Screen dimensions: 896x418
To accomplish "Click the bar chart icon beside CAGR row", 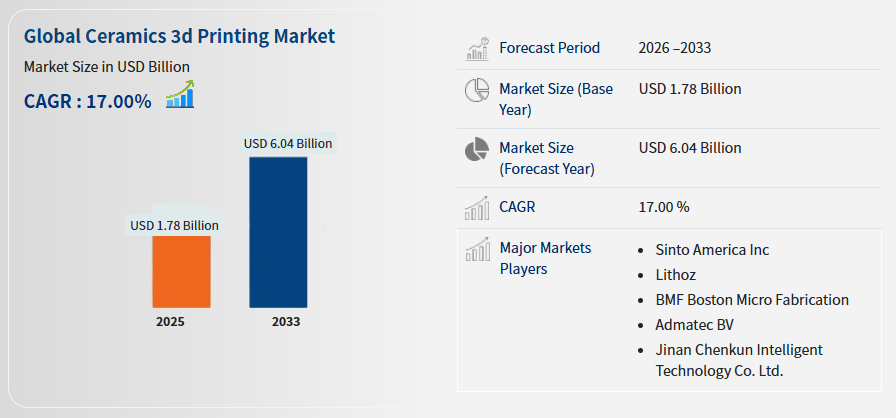I will [476, 208].
